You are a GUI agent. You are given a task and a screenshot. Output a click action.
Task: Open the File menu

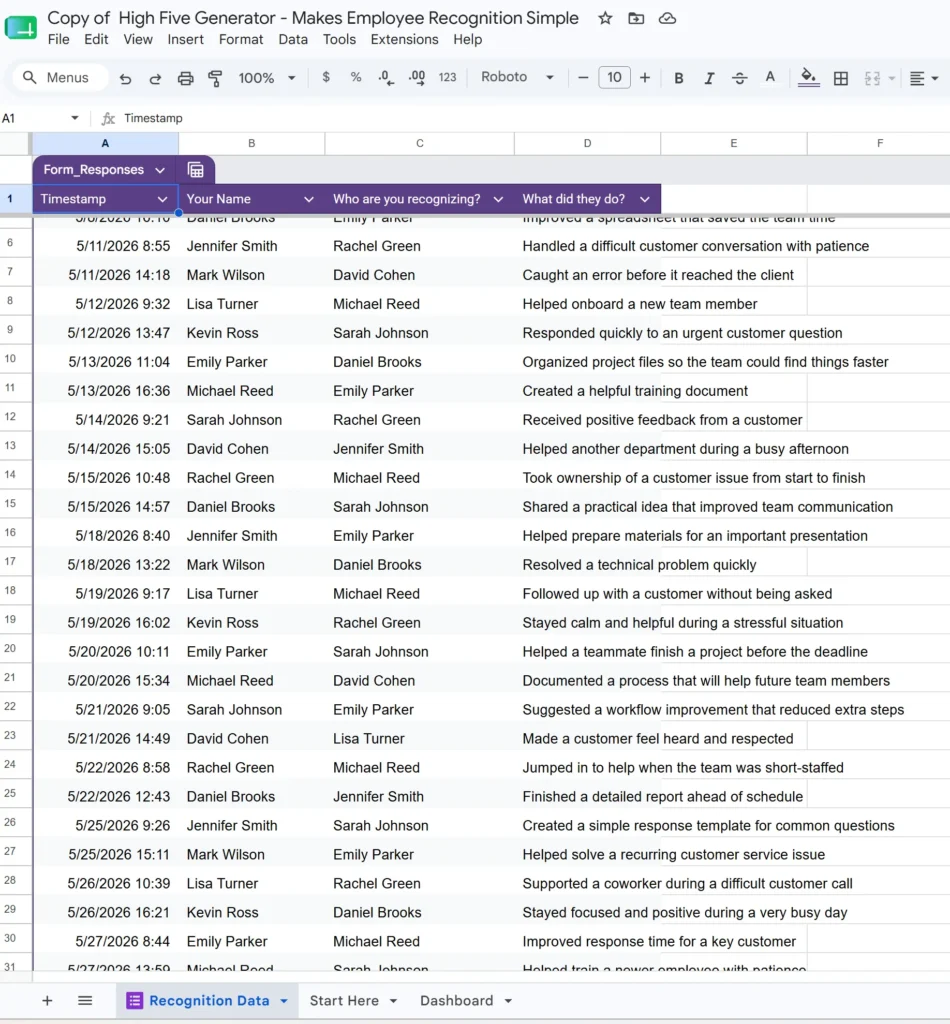pyautogui.click(x=58, y=39)
